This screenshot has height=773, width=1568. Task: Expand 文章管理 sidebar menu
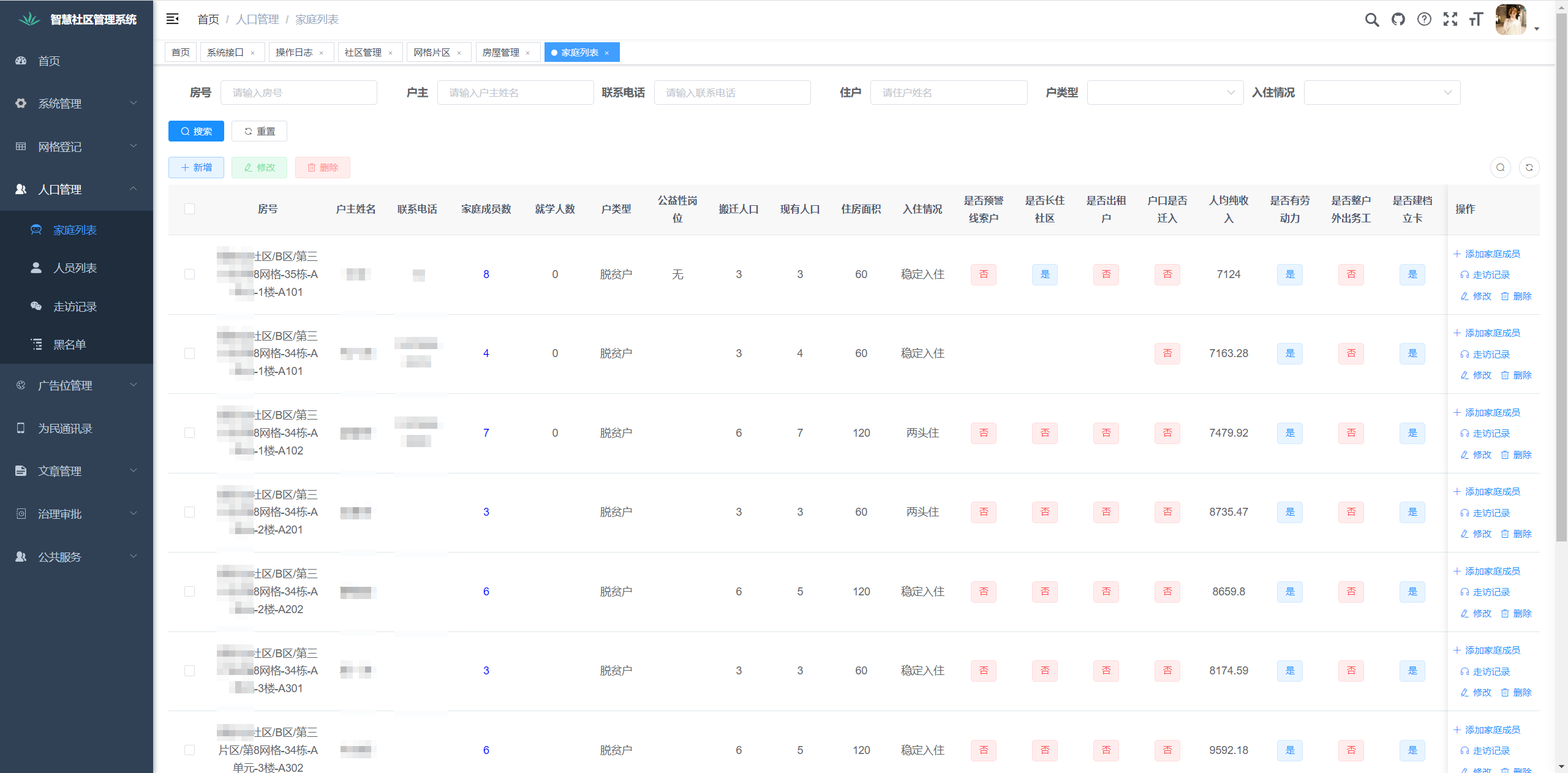[x=77, y=471]
